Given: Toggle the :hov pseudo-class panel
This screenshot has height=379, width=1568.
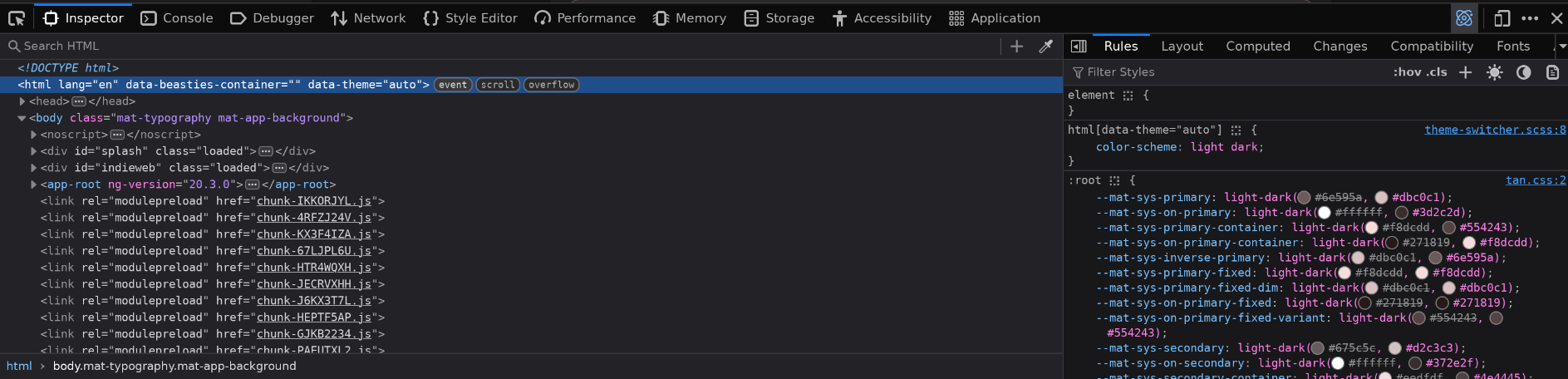Looking at the screenshot, I should point(1406,72).
